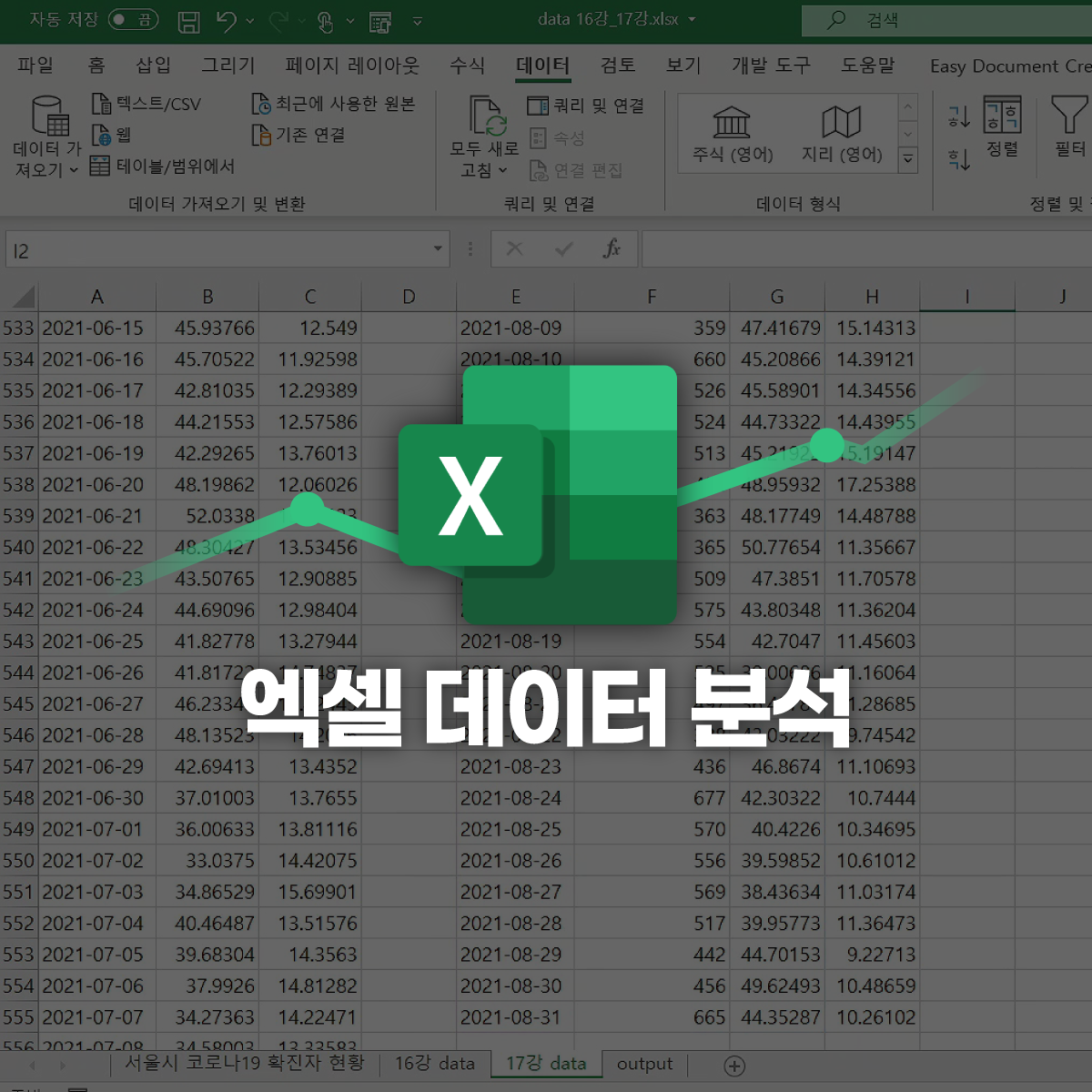Click sort ascending (ㄱ→ㅎ) icon
Viewport: 1092px width, 1092px height.
pos(959,116)
